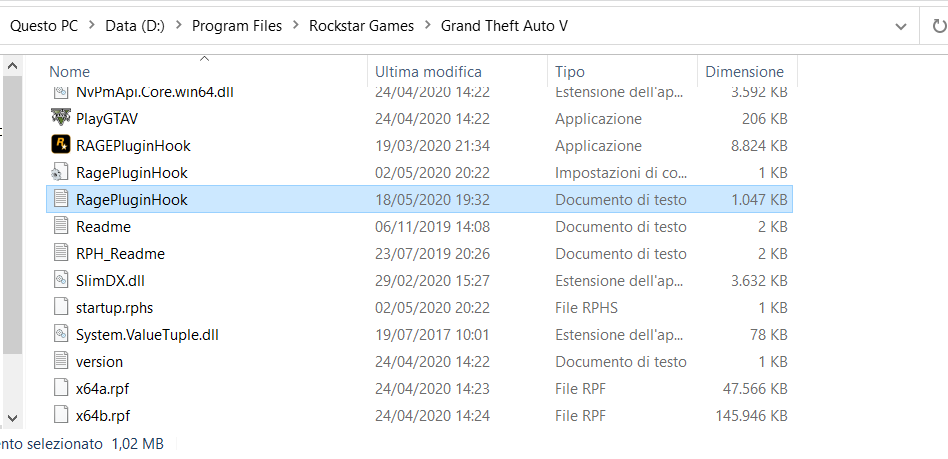Viewport: 948px width, 459px height.
Task: Click the RagePluginHook settings file icon
Action: click(x=60, y=172)
